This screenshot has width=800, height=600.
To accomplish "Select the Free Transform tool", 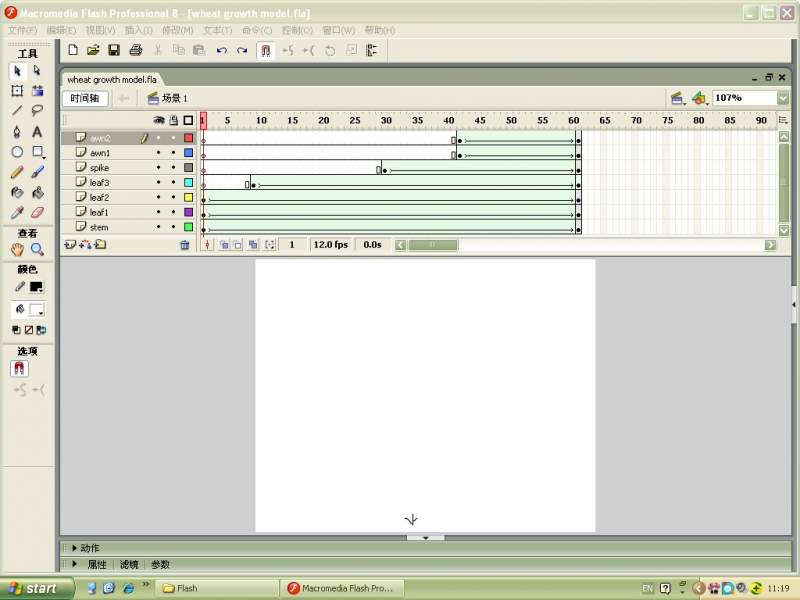I will [x=17, y=91].
